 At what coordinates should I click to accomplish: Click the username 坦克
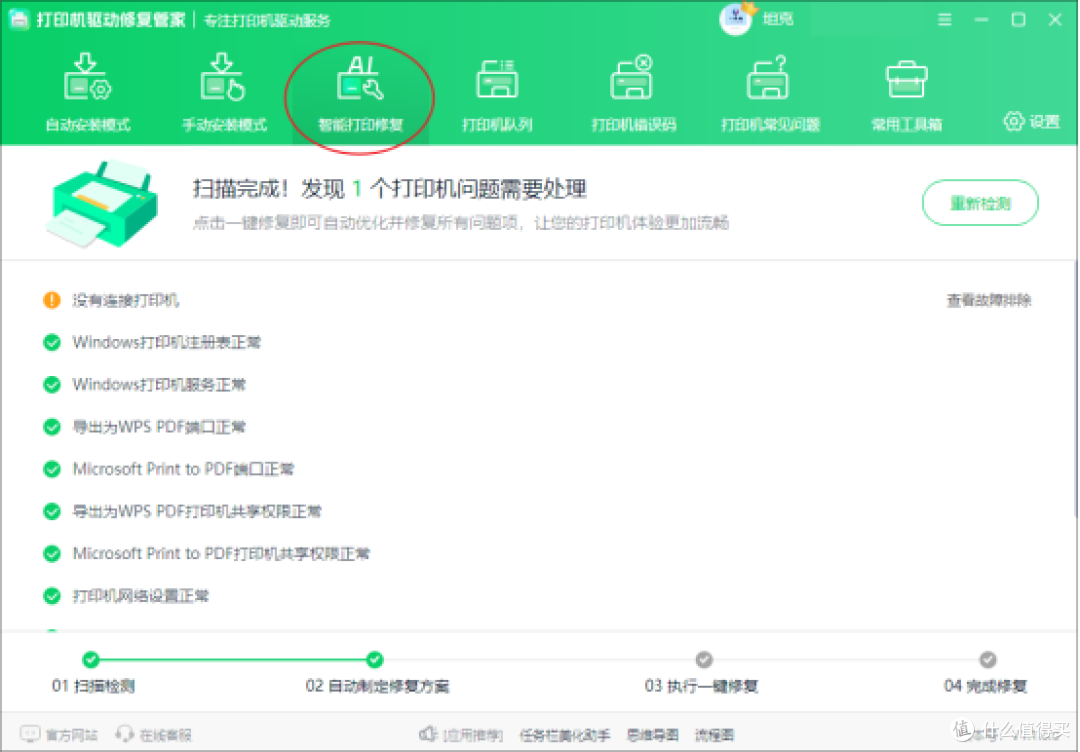click(x=778, y=19)
